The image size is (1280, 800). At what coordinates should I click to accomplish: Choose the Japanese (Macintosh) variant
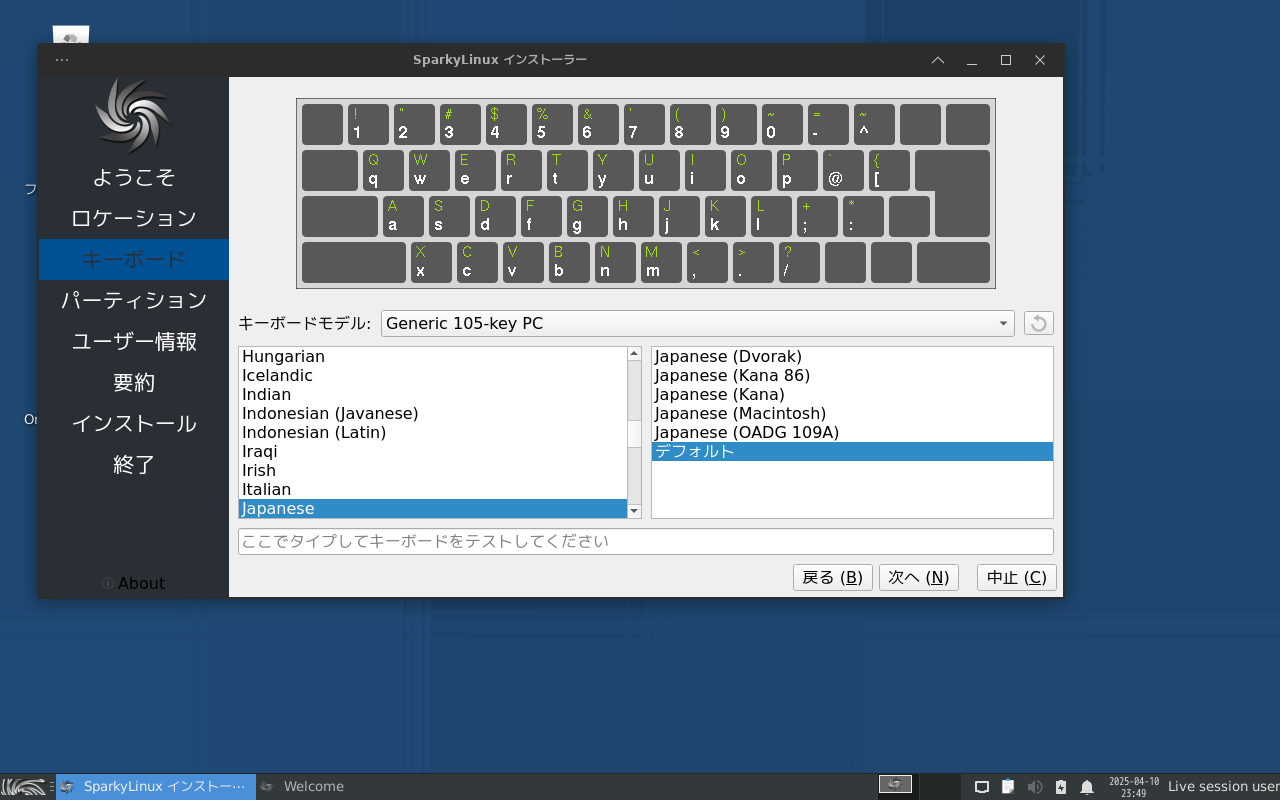click(852, 413)
